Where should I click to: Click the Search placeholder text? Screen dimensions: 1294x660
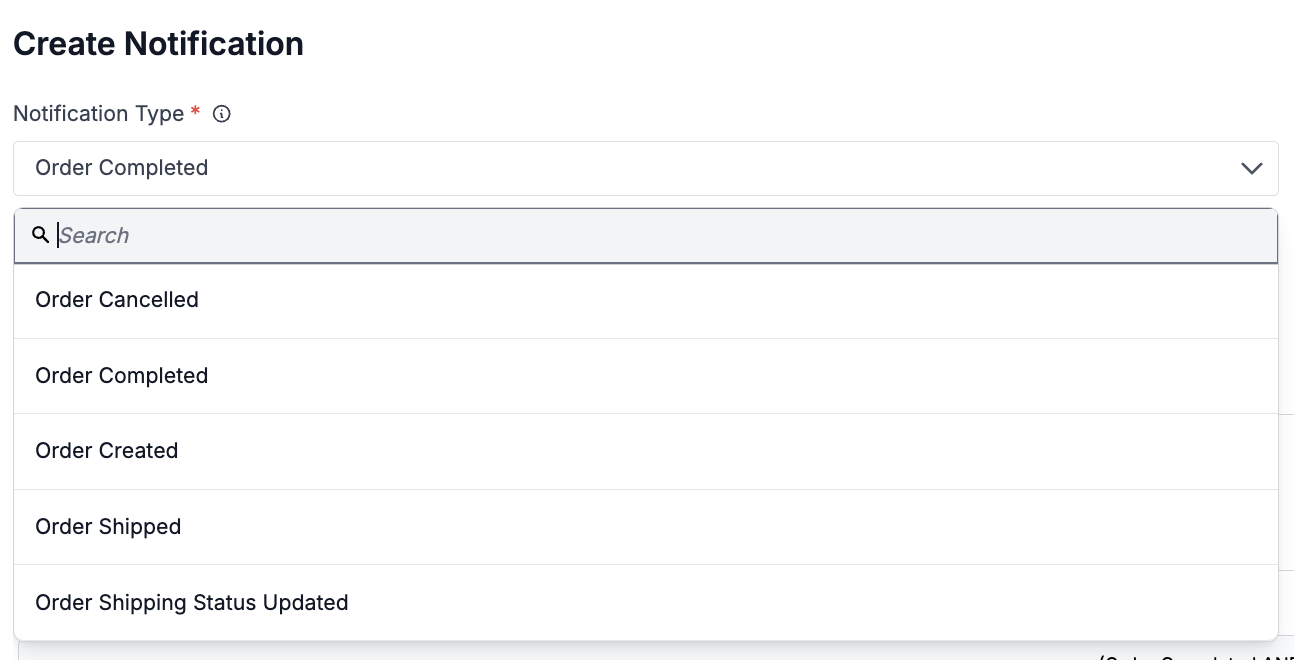[x=94, y=236]
